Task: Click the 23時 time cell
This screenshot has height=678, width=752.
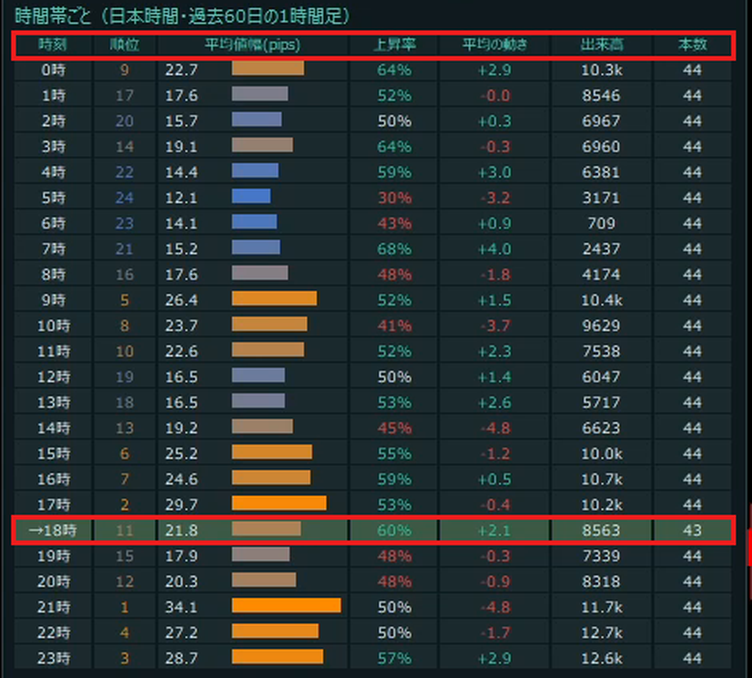Action: [x=53, y=658]
